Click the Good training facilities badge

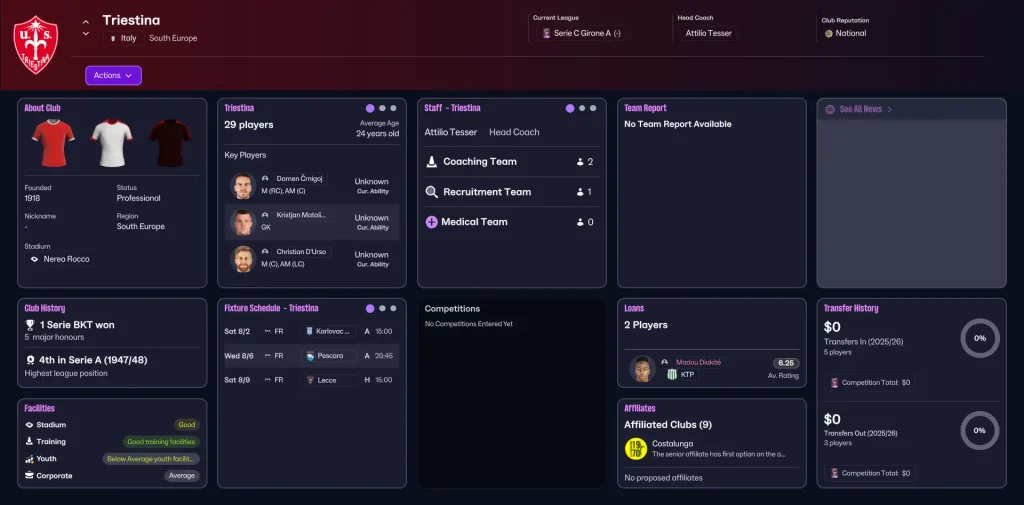point(161,442)
